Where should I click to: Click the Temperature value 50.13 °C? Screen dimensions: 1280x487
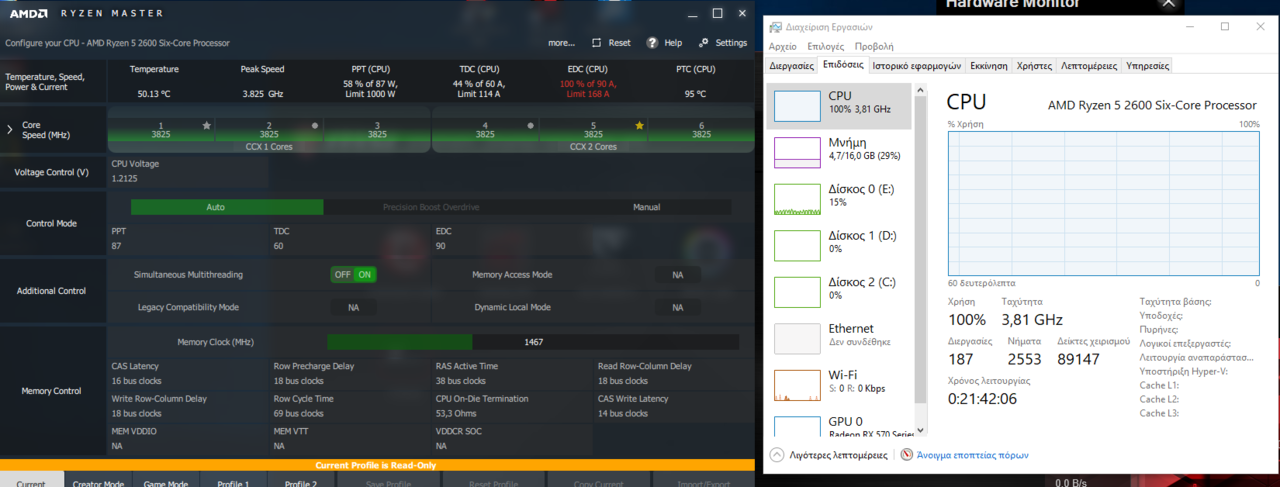click(154, 93)
